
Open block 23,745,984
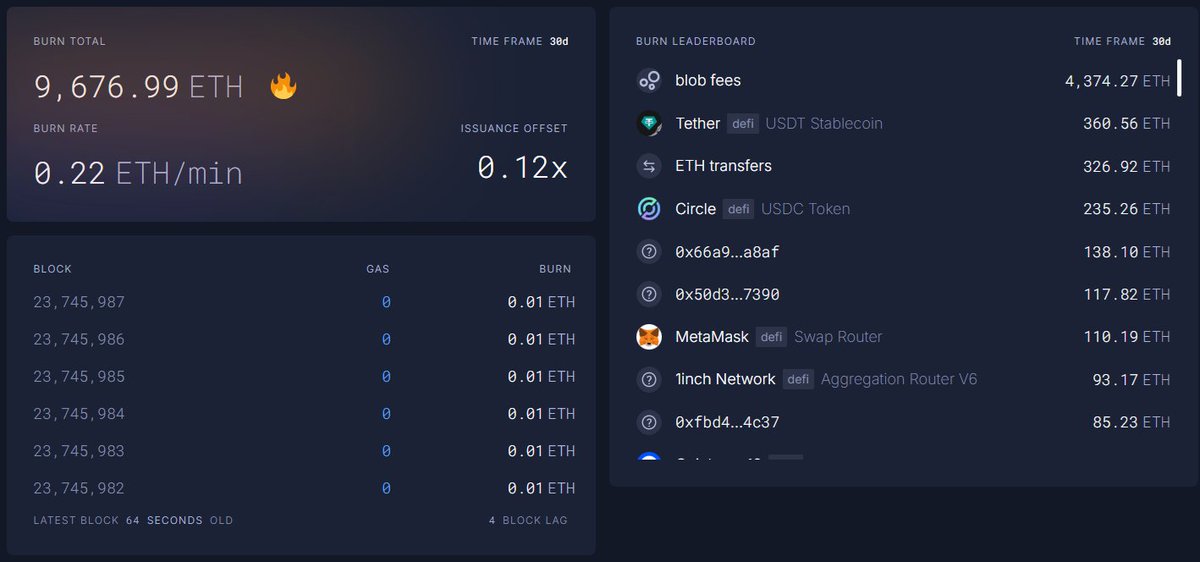point(304,414)
